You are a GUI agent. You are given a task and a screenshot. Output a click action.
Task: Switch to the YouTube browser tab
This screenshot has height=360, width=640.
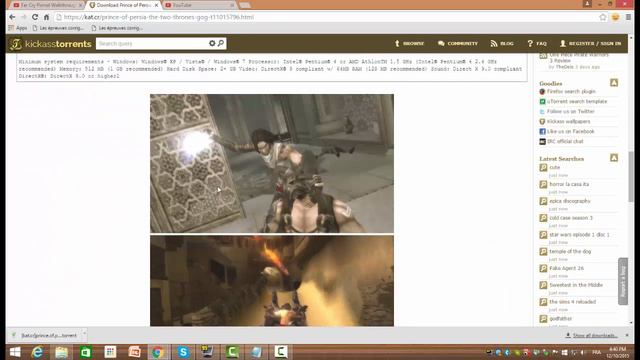(200, 5)
